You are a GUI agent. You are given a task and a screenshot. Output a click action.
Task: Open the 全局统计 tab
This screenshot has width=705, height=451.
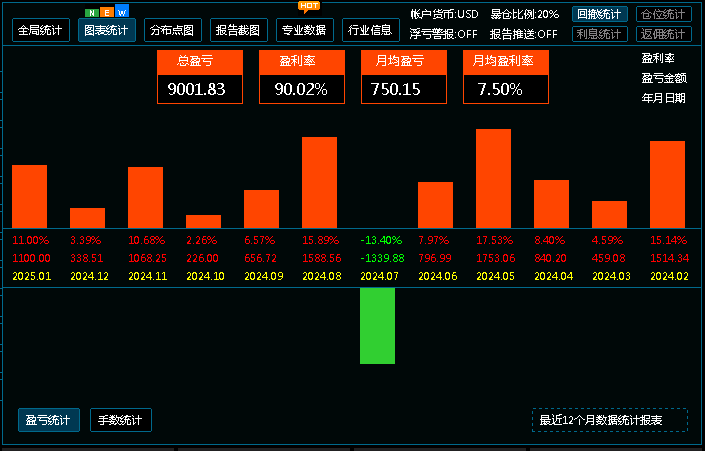[41, 30]
